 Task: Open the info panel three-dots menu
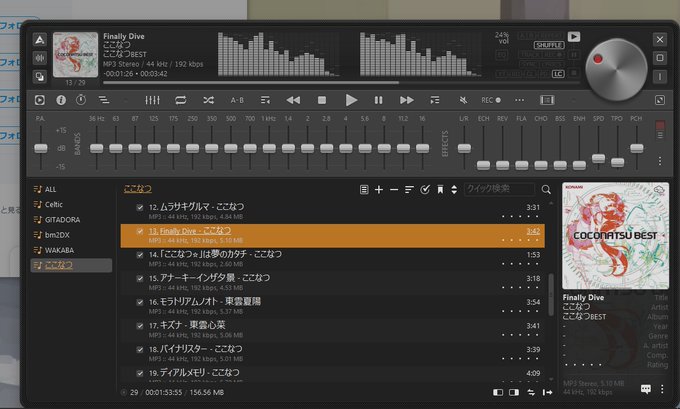coord(662,389)
